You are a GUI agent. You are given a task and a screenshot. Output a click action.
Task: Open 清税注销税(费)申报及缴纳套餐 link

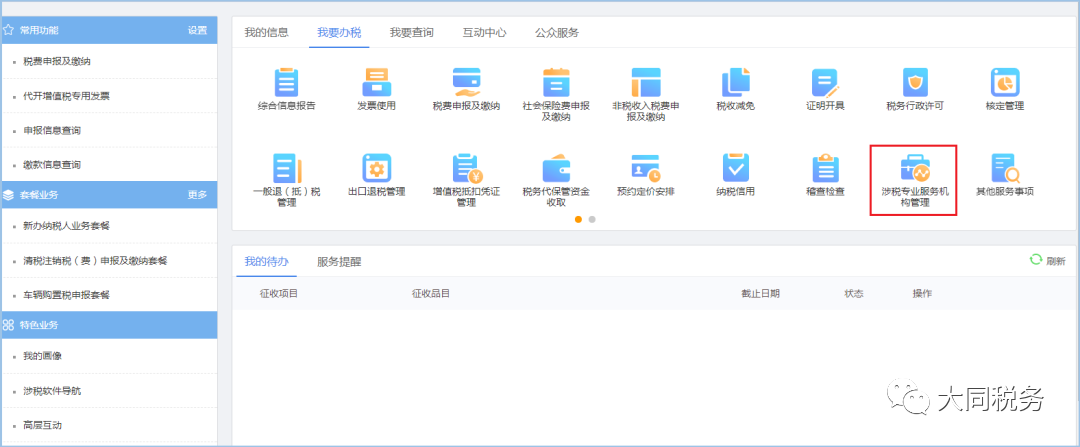pyautogui.click(x=95, y=260)
